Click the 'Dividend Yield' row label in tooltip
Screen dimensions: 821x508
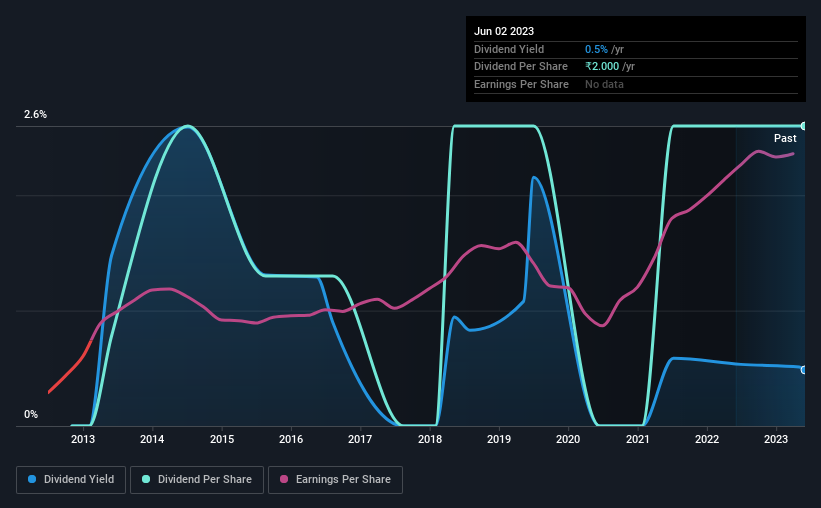click(x=509, y=49)
